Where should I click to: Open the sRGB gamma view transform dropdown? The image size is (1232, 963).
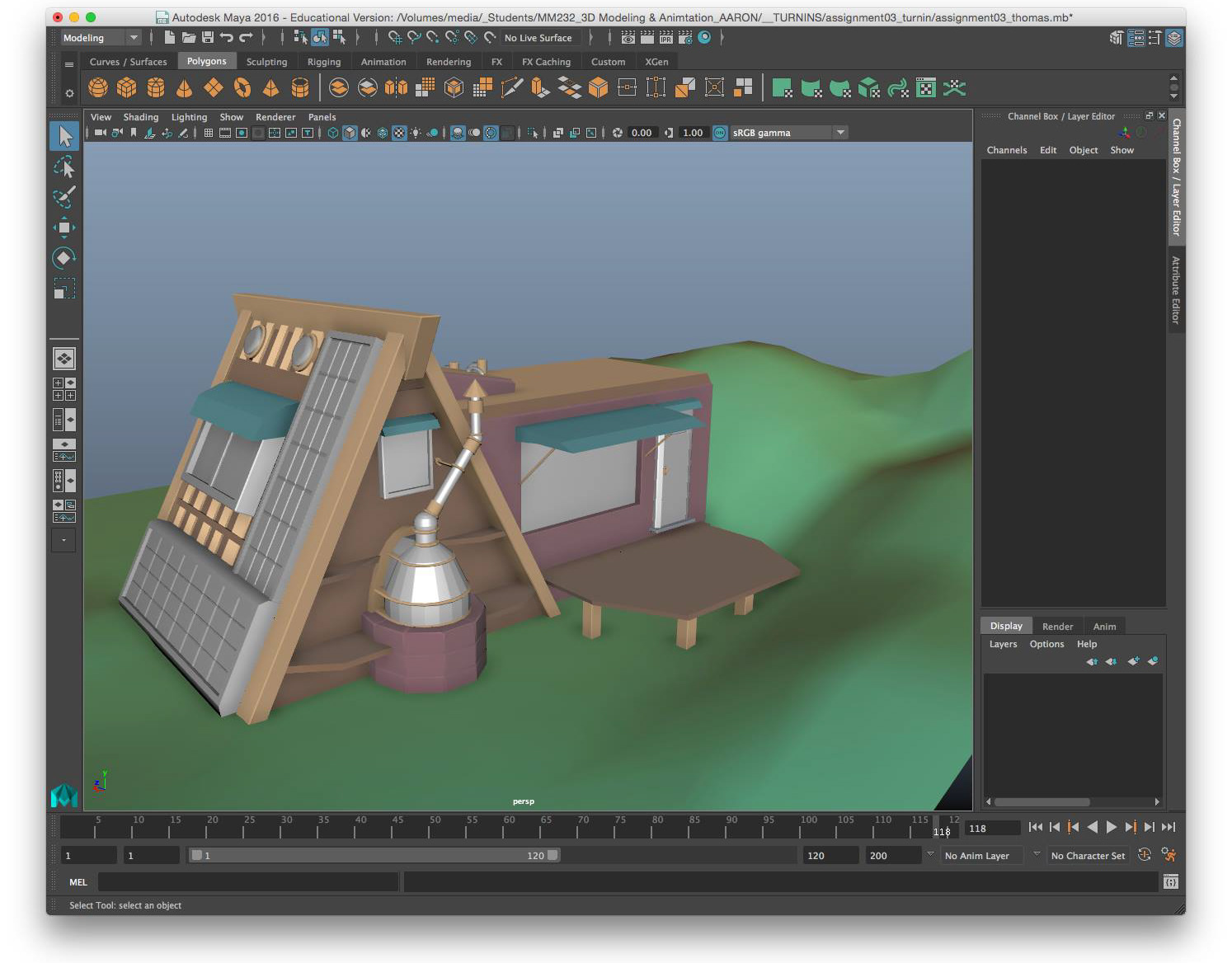click(x=788, y=133)
